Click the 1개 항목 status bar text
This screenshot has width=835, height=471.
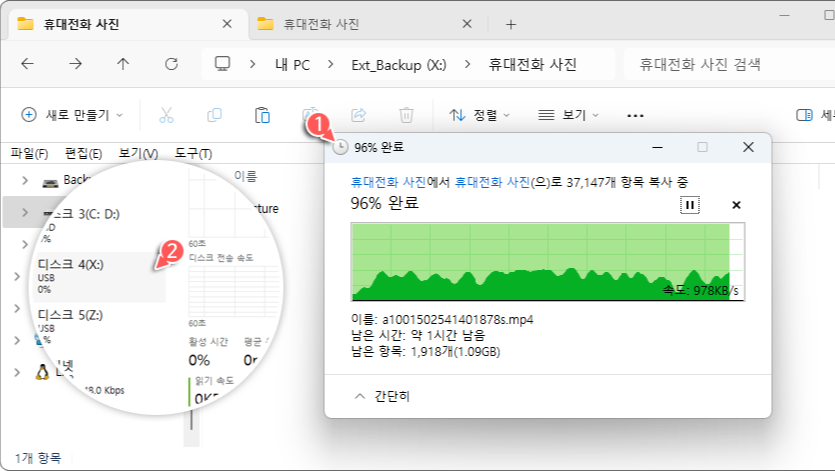(x=38, y=458)
